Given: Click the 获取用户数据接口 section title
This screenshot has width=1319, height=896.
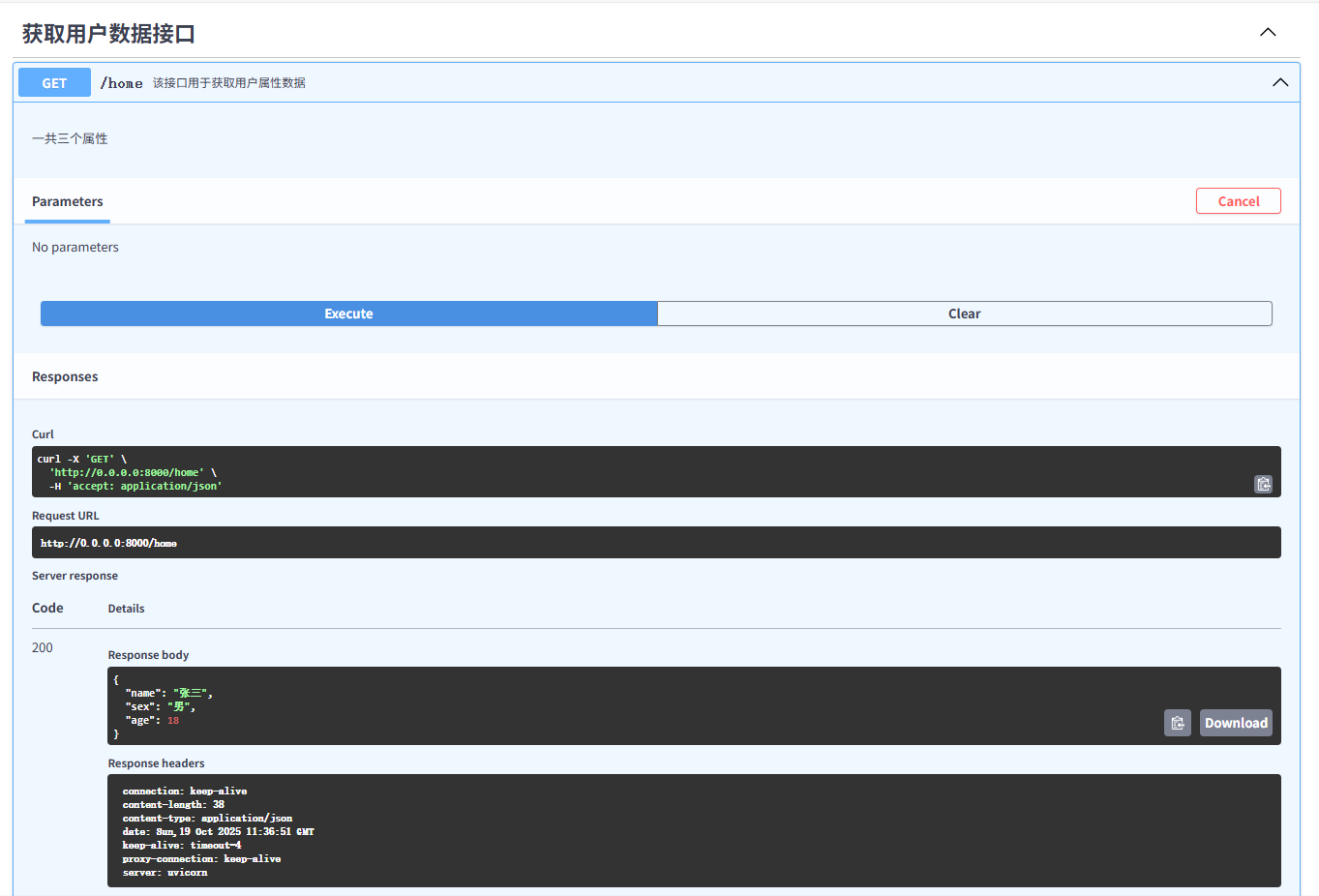Looking at the screenshot, I should (x=108, y=34).
